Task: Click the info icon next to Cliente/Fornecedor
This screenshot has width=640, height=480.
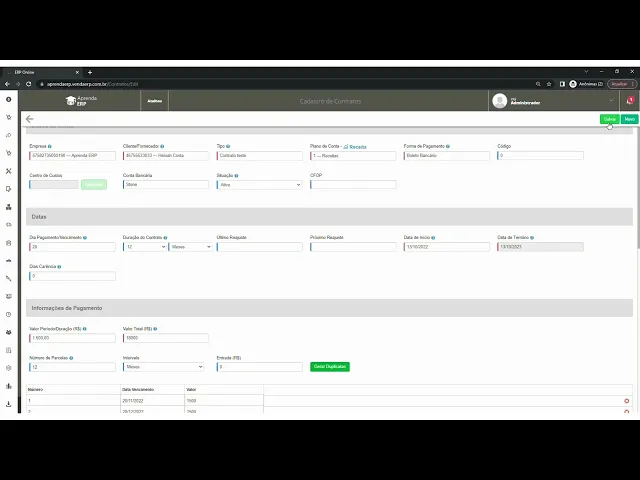Action: [162, 146]
